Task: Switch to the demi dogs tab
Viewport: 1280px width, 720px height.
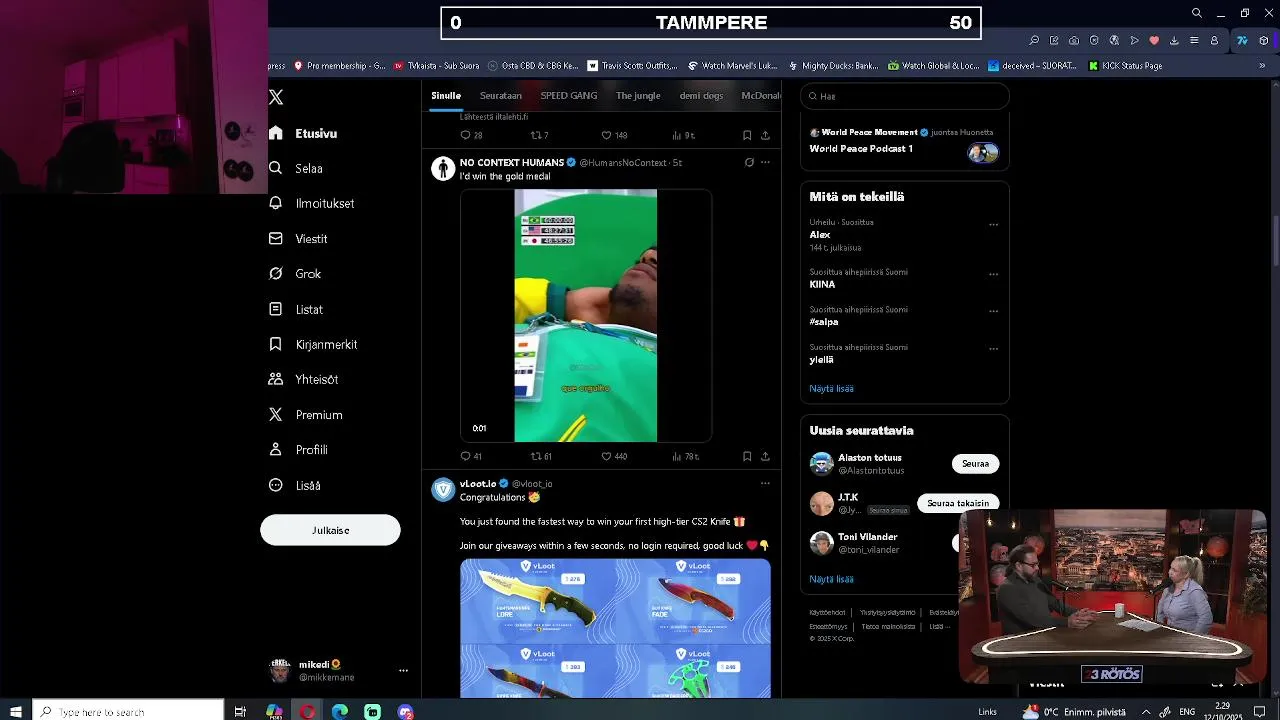Action: [701, 96]
